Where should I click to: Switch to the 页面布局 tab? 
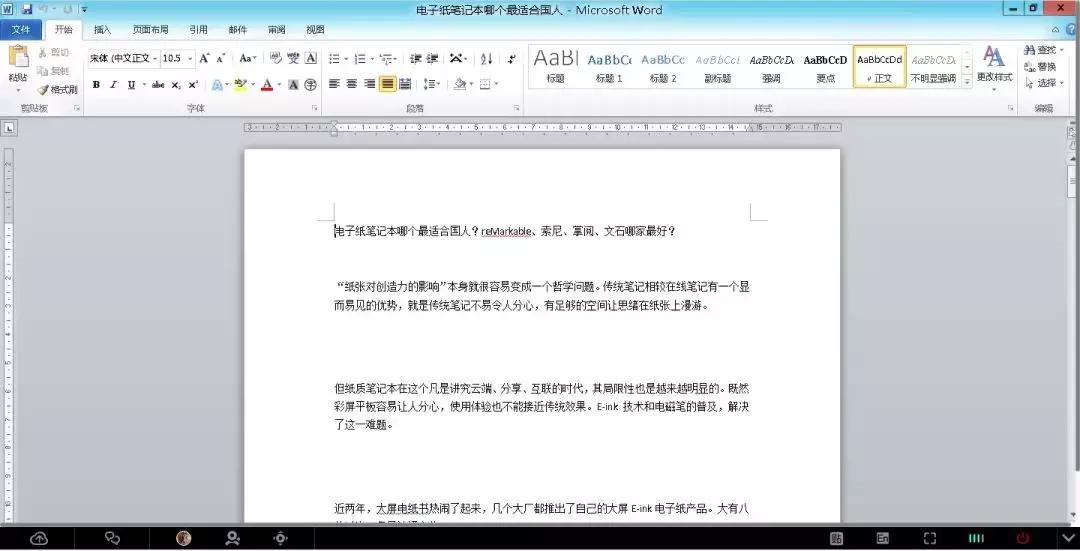pos(150,30)
